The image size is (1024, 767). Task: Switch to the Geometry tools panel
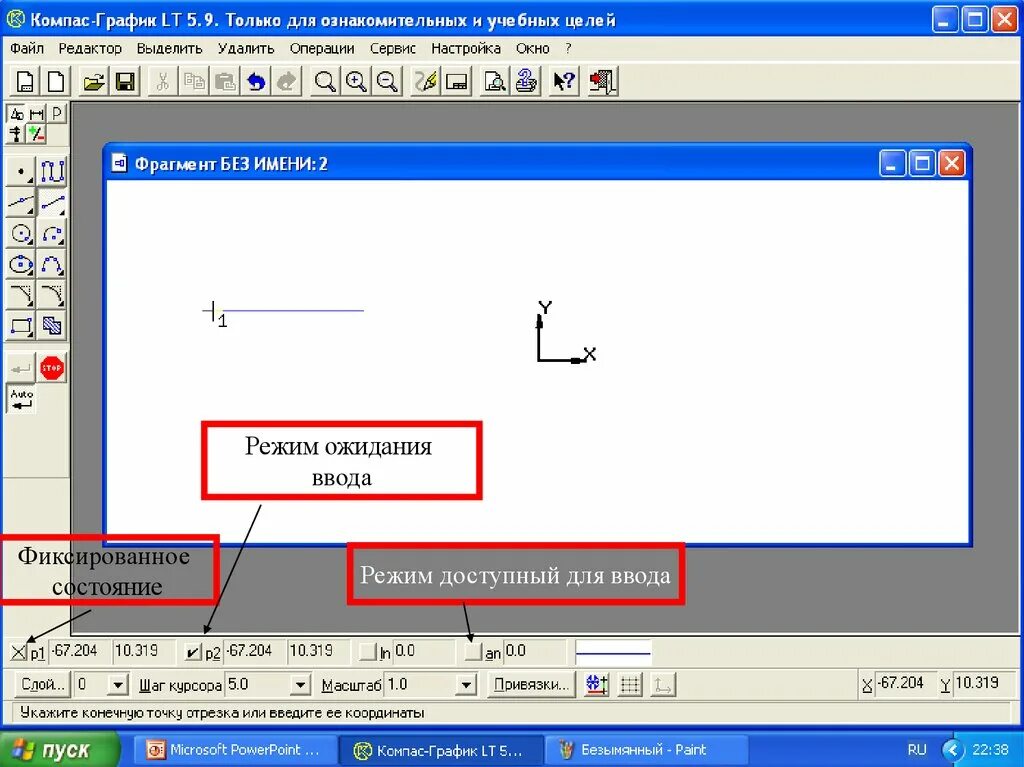[16, 114]
